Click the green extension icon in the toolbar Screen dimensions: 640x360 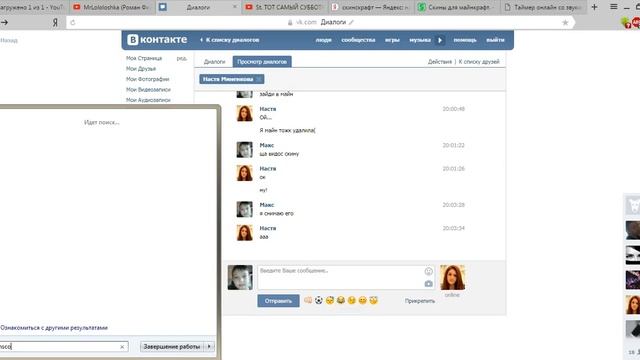[x=625, y=23]
